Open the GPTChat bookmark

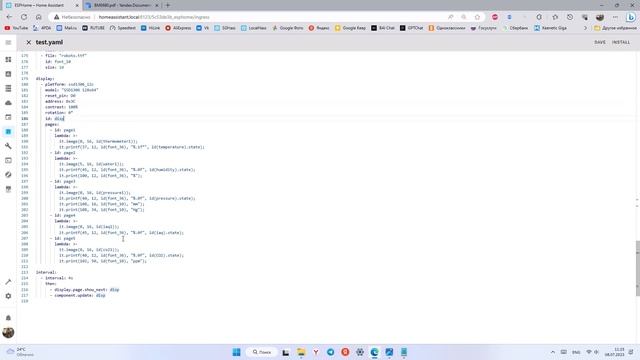[x=411, y=28]
